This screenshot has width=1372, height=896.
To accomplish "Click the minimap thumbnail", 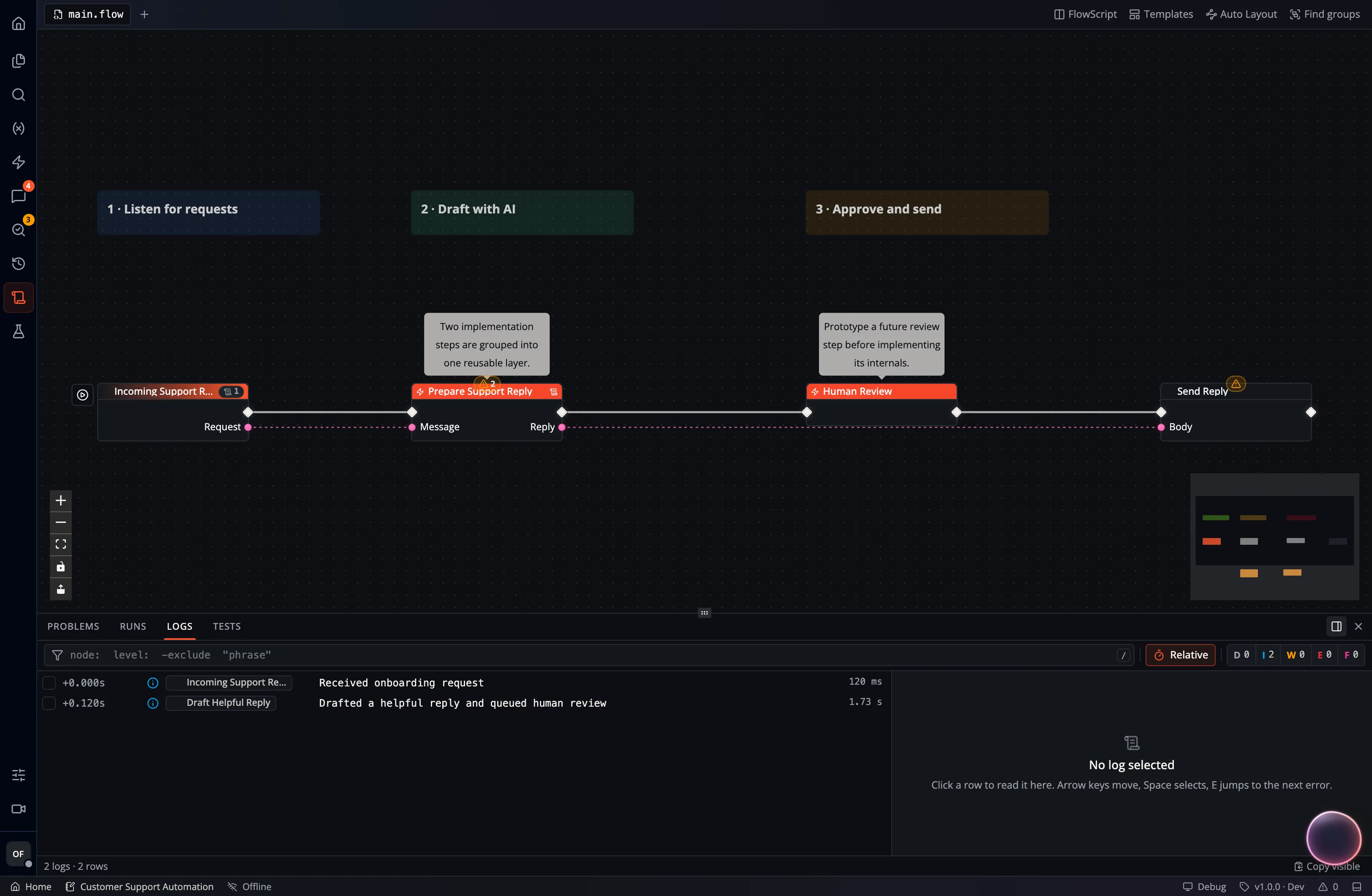I will (x=1274, y=537).
